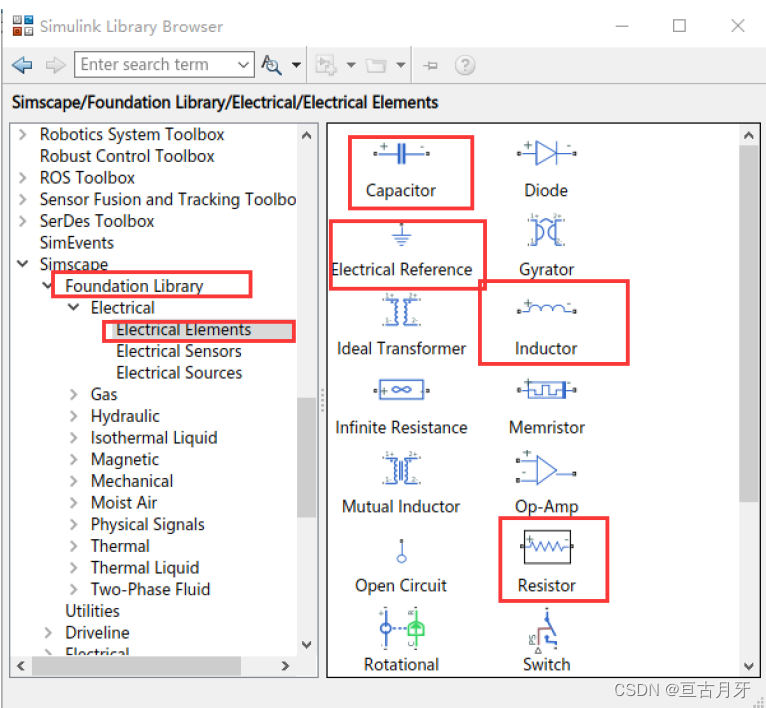The image size is (766, 708).
Task: Click tree panel scroll-right arrow
Action: point(285,665)
